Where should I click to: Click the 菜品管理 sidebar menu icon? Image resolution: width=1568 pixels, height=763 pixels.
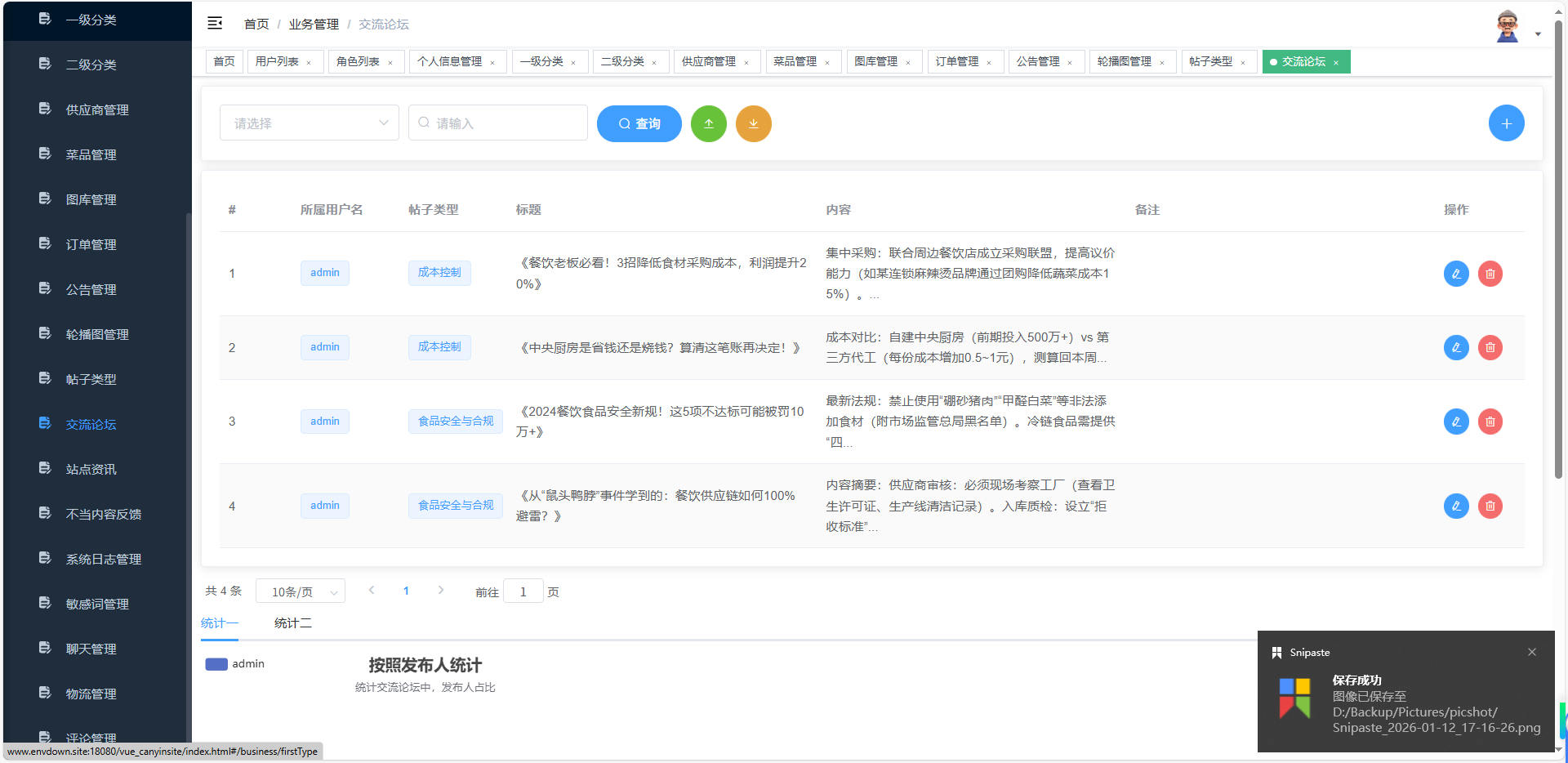pyautogui.click(x=44, y=154)
